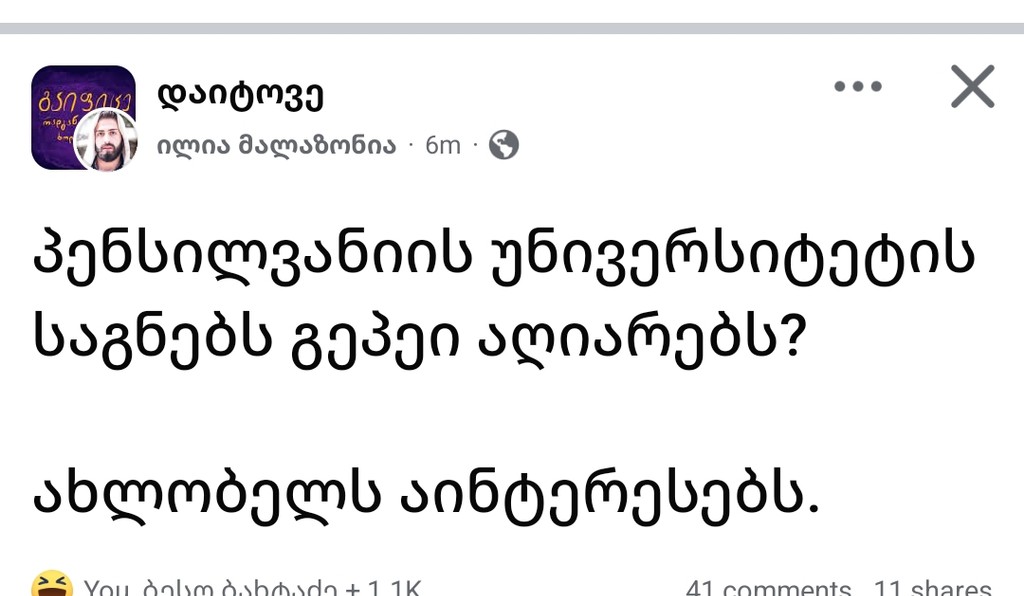Viewport: 1024px width, 596px height.
Task: Click the laughing Haha reaction emoji
Action: [50, 586]
